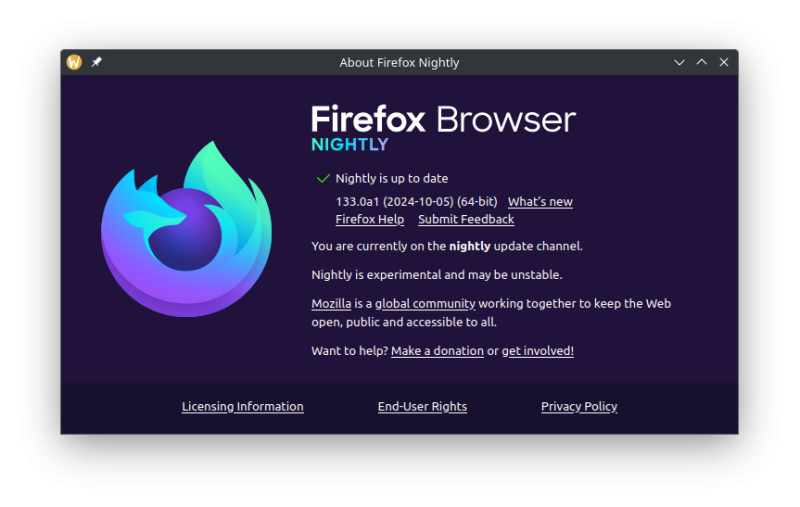Open End-User Rights
Viewport: 800px width, 507px height.
click(x=422, y=407)
